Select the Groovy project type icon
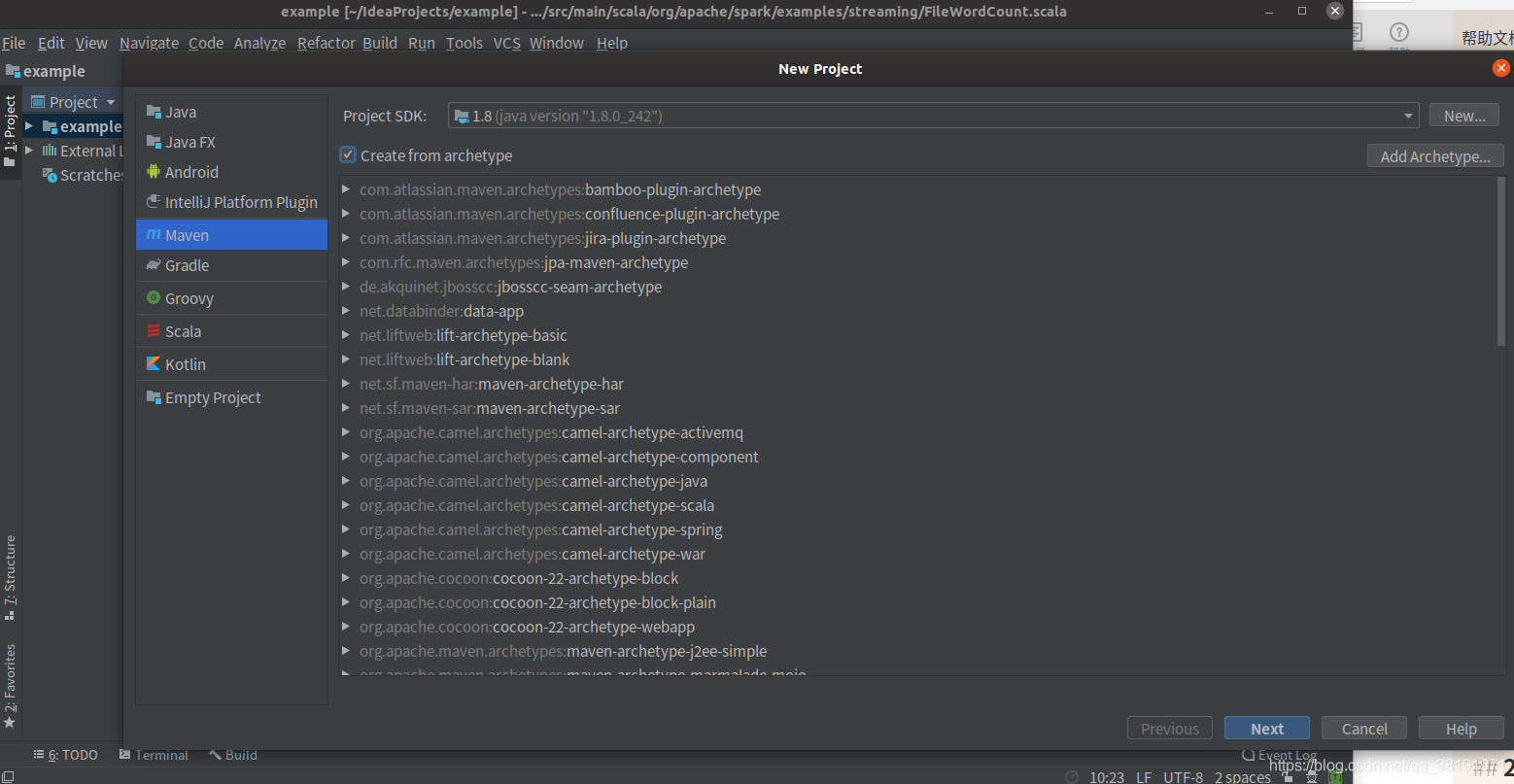The image size is (1514, 784). (x=154, y=297)
